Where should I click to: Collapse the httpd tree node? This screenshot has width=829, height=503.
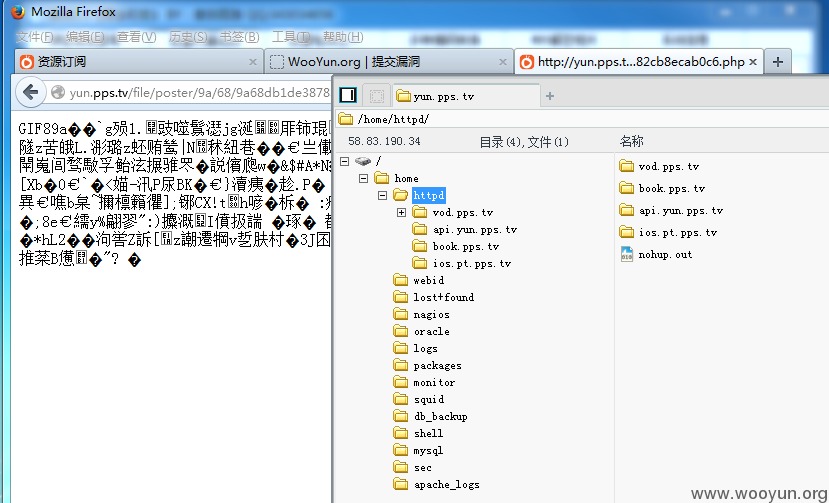(x=383, y=195)
